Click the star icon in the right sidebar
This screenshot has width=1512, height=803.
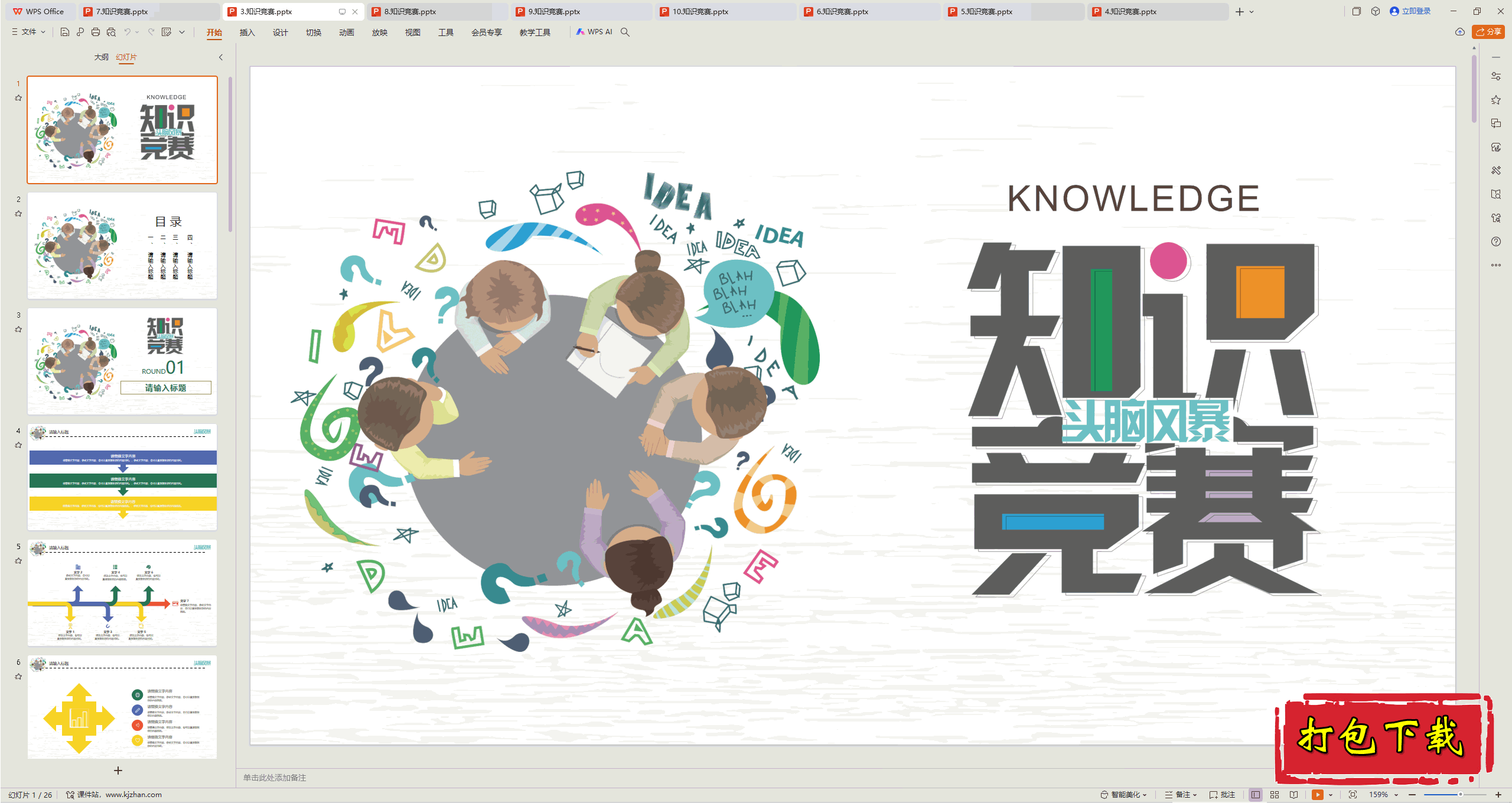pos(1496,100)
